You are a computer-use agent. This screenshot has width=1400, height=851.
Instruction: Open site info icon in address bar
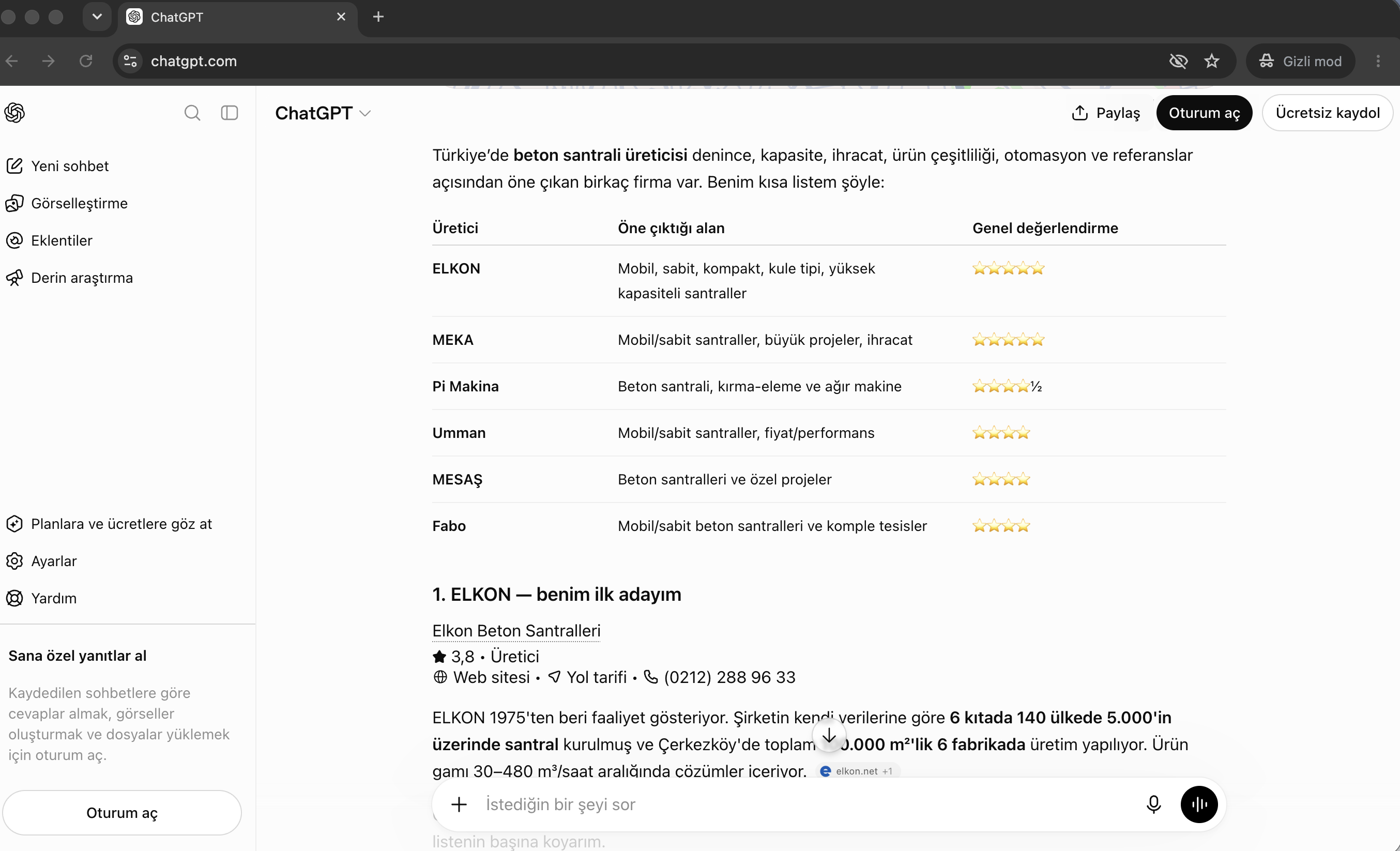pos(130,61)
